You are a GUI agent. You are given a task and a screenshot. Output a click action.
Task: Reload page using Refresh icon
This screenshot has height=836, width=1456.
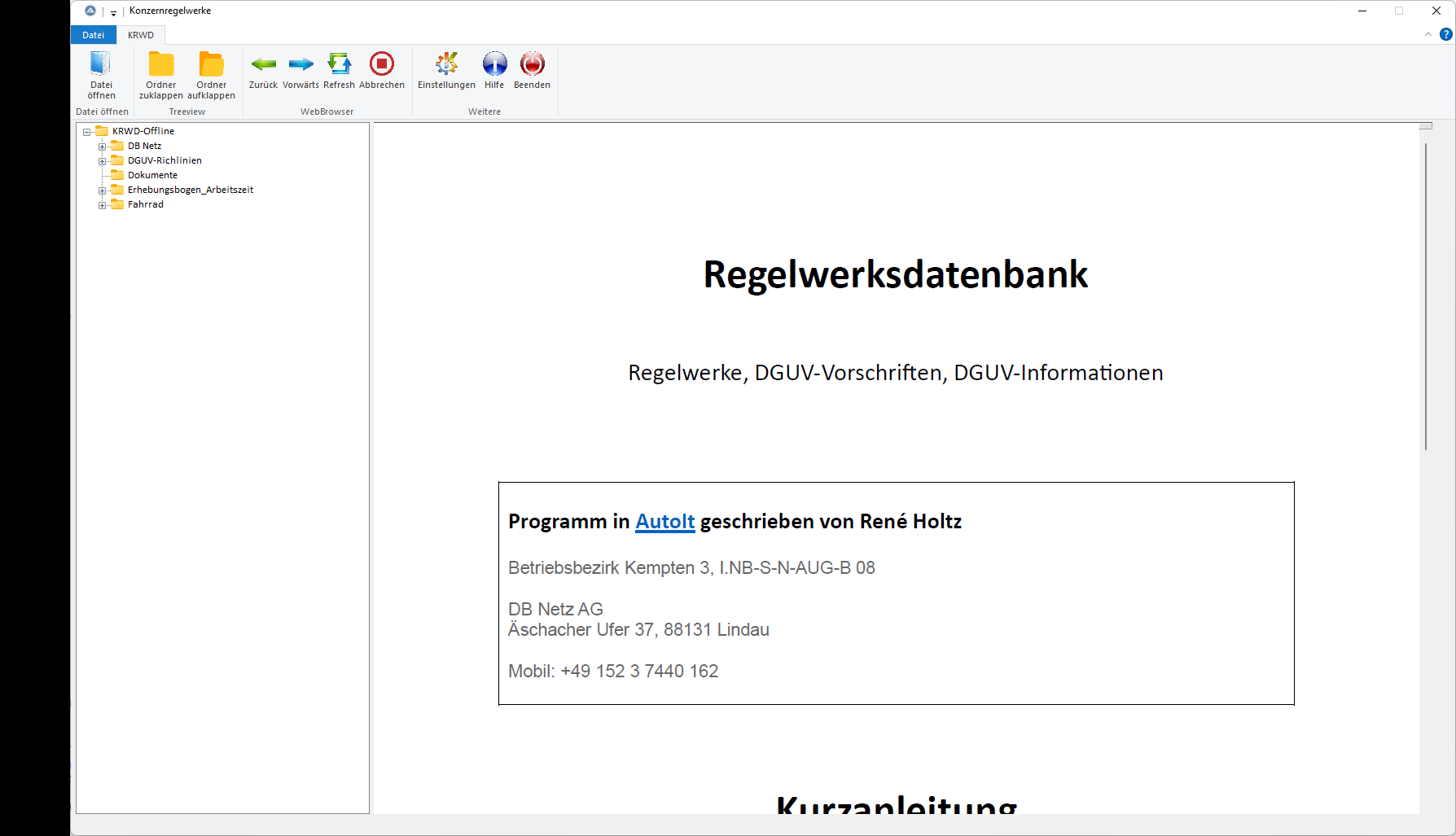point(339,64)
